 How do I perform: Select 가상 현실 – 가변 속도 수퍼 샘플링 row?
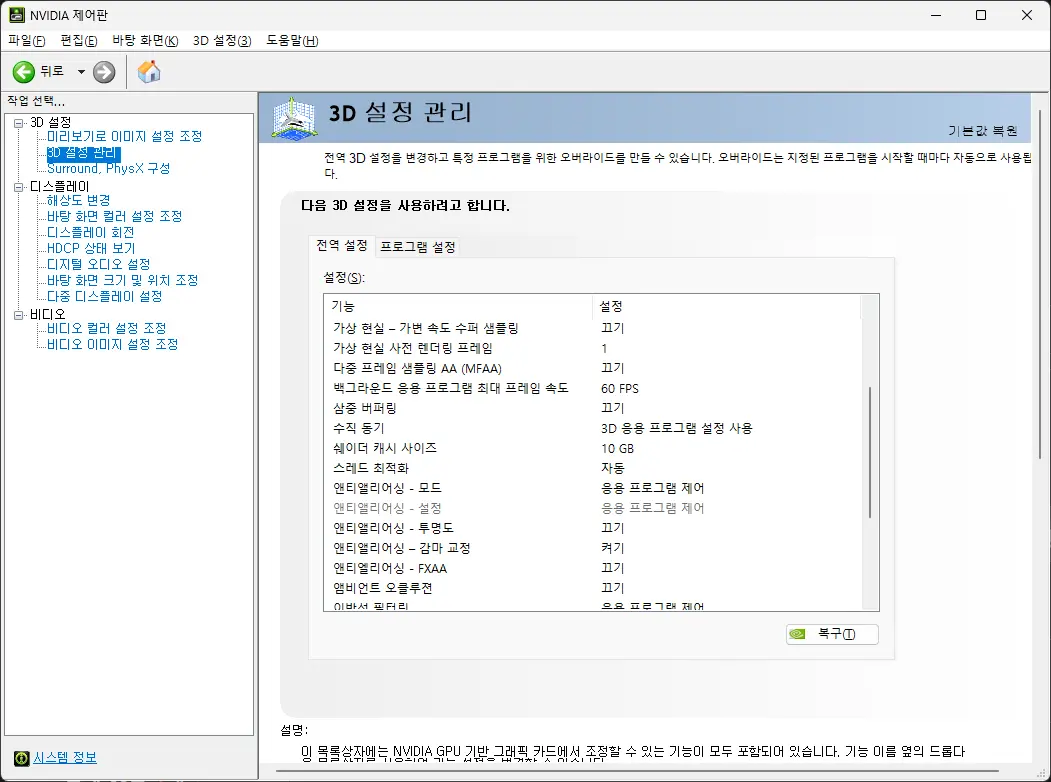(593, 328)
